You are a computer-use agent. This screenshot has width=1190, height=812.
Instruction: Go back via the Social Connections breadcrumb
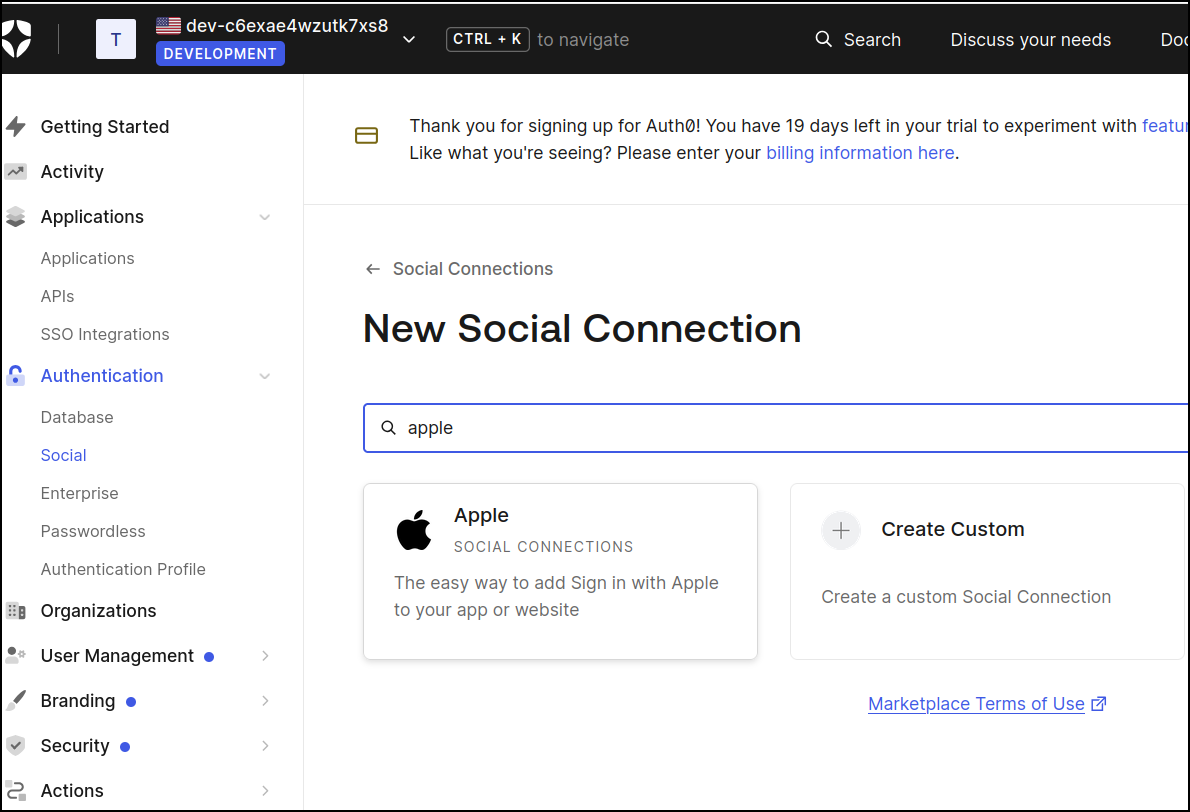(473, 269)
